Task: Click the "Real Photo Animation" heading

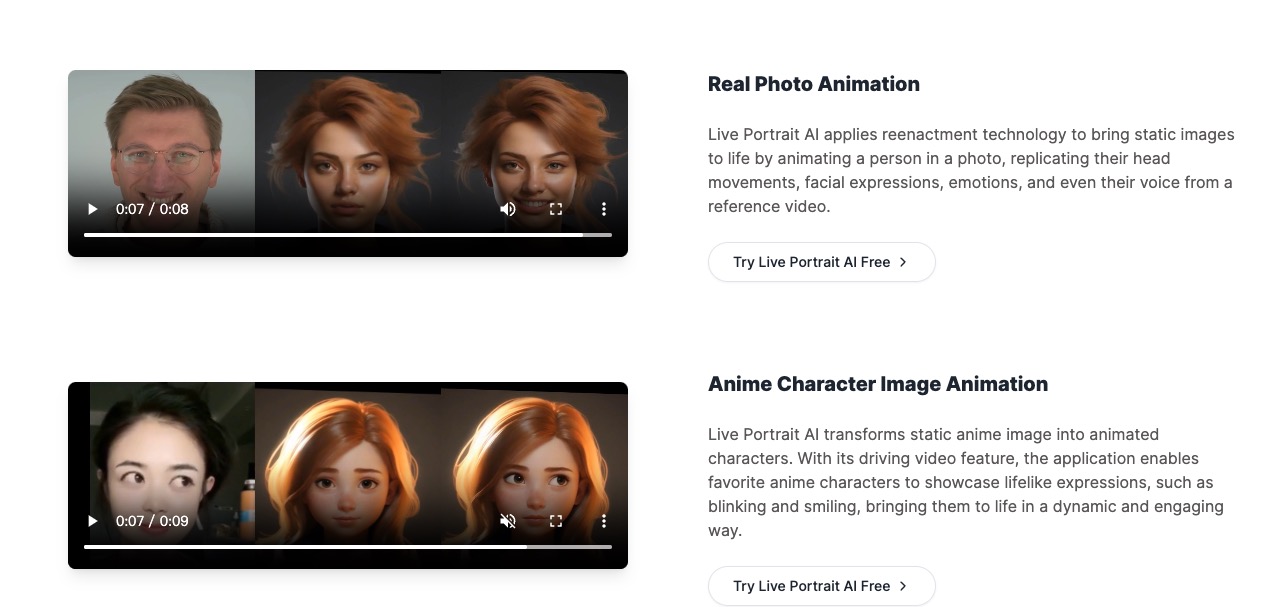Action: 813,84
